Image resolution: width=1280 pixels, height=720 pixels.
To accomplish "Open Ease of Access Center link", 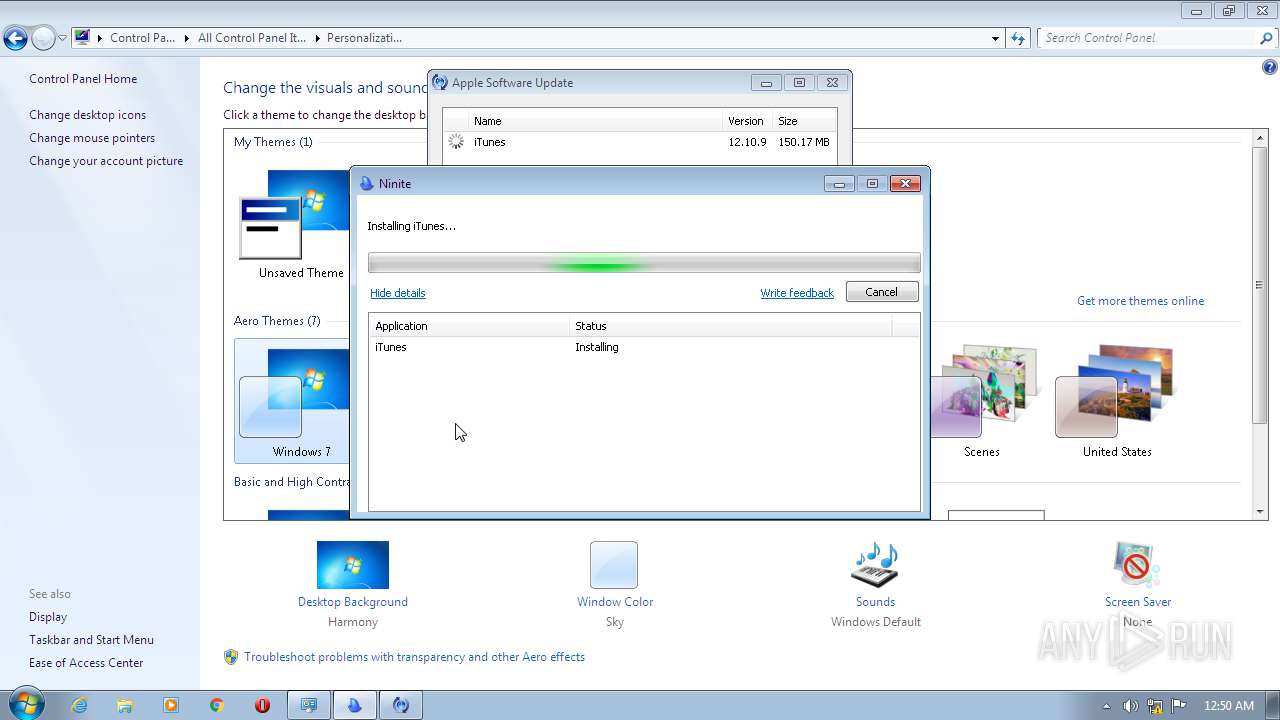I will click(x=86, y=663).
